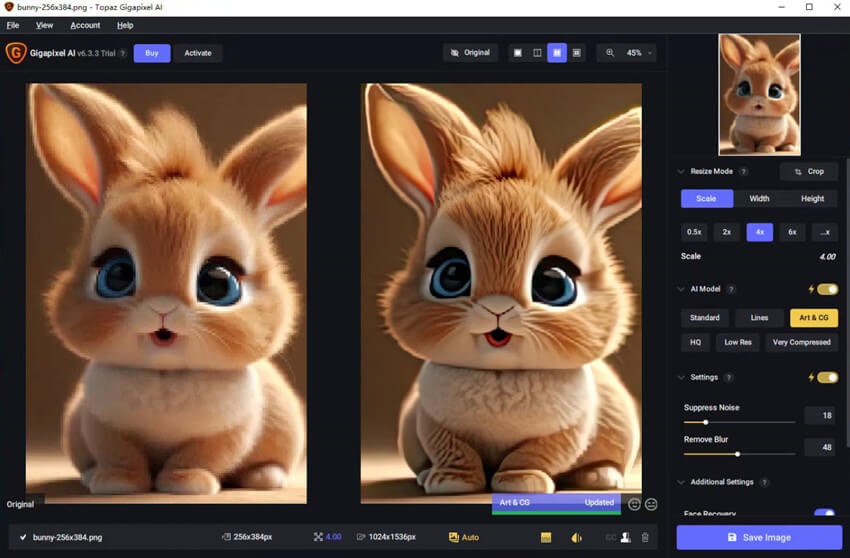This screenshot has width=850, height=558.
Task: Click the scale factor icon next to 4.00
Action: [318, 537]
